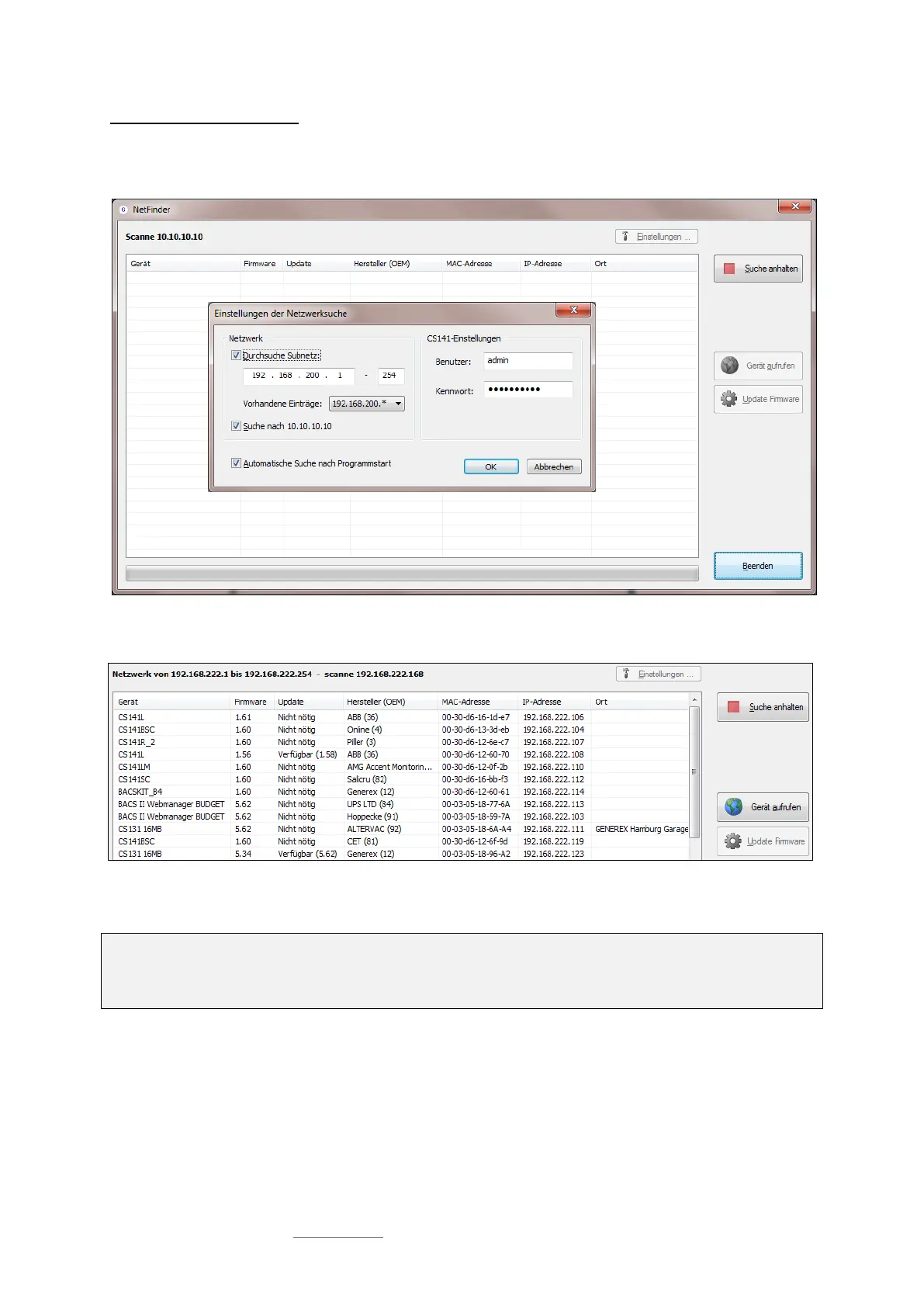924x1307 pixels.
Task: Sort by 'MAC-Adresse' column in upper window
Action: pyautogui.click(x=481, y=264)
